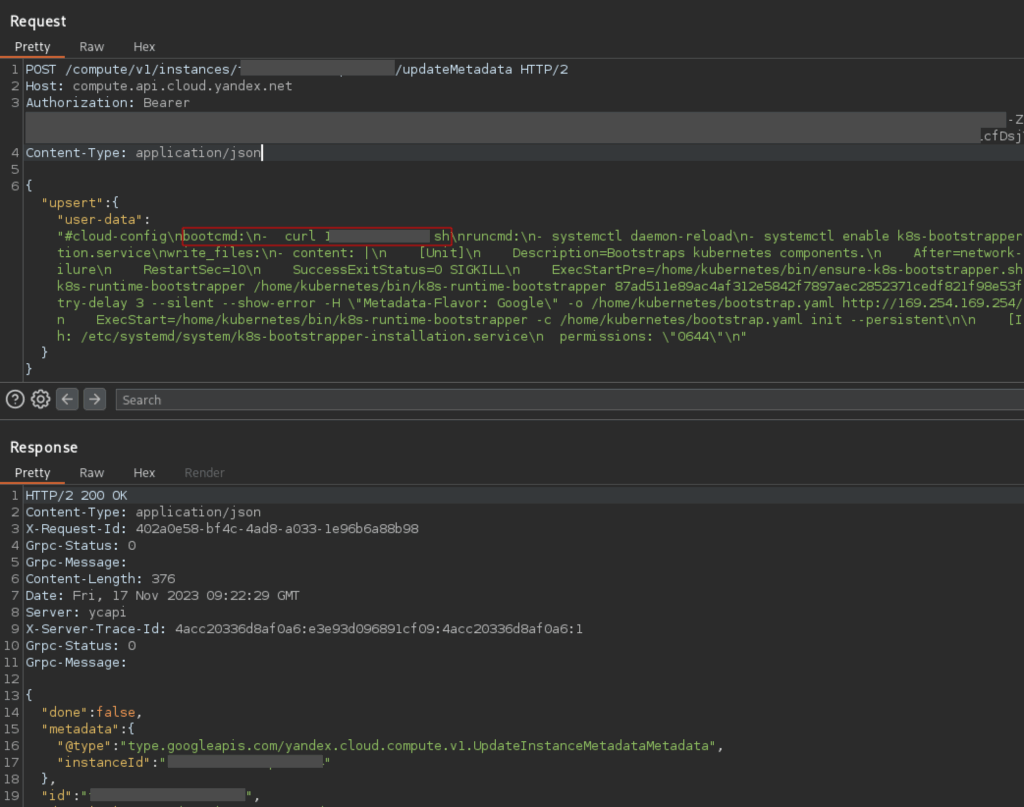Image resolution: width=1024 pixels, height=807 pixels.
Task: Switch to the Request Hex tab
Action: click(144, 47)
